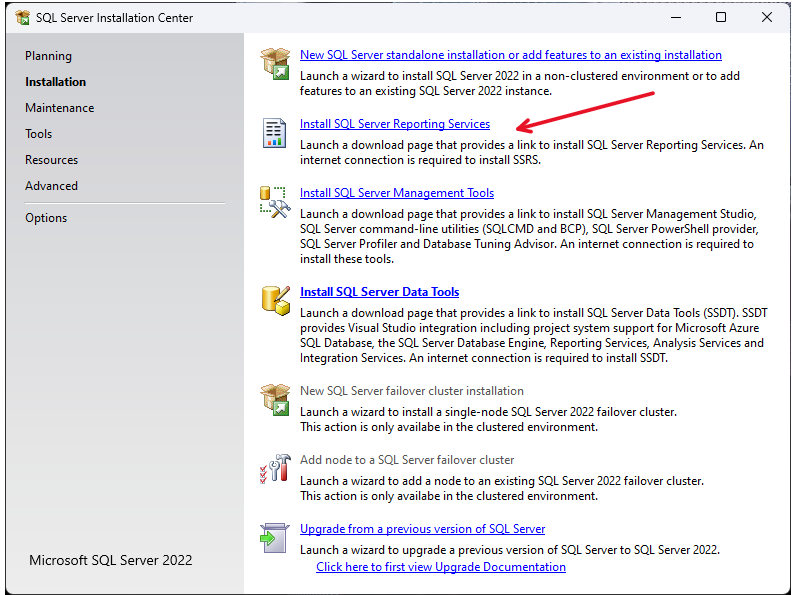The height and width of the screenshot is (595, 794).
Task: Click the Reporting Services report icon
Action: [274, 133]
